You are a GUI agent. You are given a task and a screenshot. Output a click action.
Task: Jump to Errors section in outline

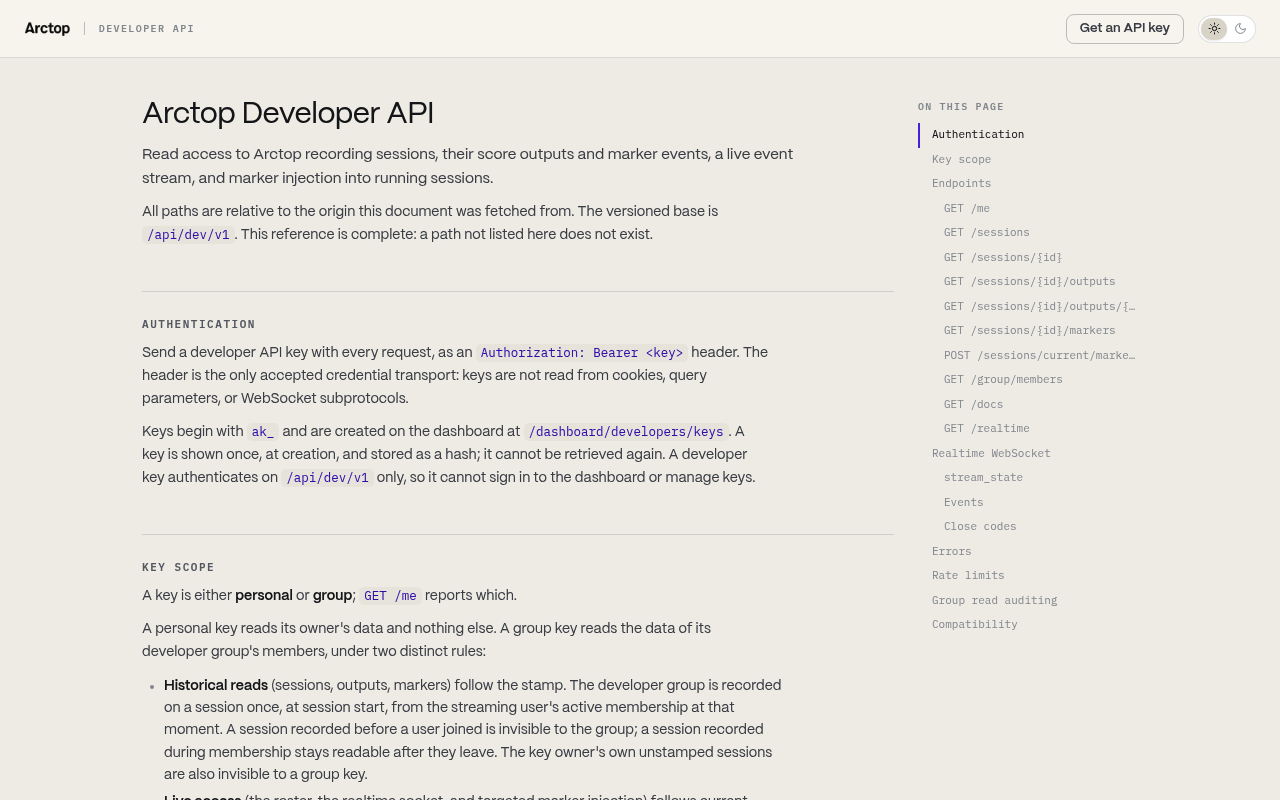click(x=951, y=552)
